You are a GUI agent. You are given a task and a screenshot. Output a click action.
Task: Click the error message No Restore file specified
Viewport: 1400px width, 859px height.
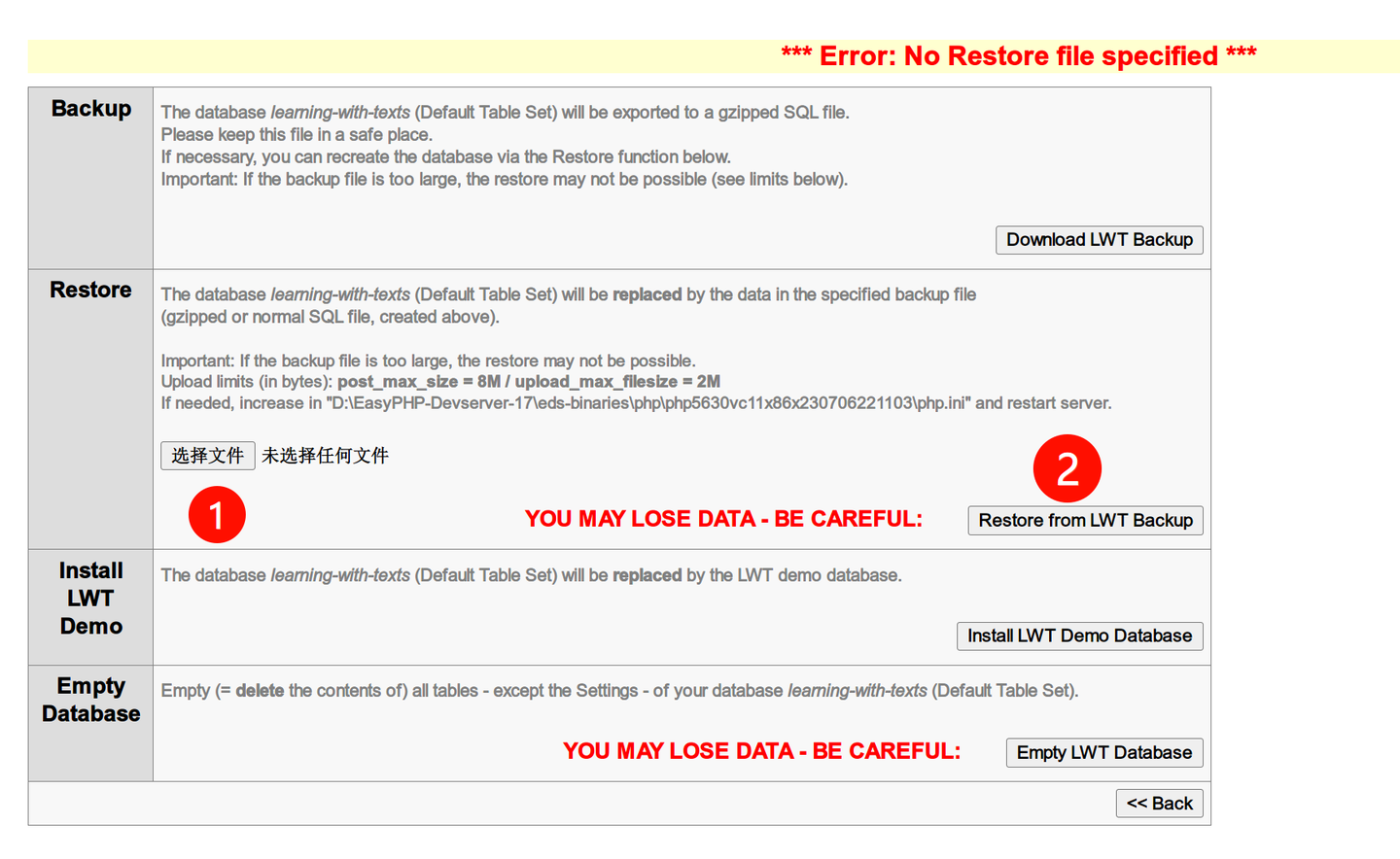pos(1019,56)
